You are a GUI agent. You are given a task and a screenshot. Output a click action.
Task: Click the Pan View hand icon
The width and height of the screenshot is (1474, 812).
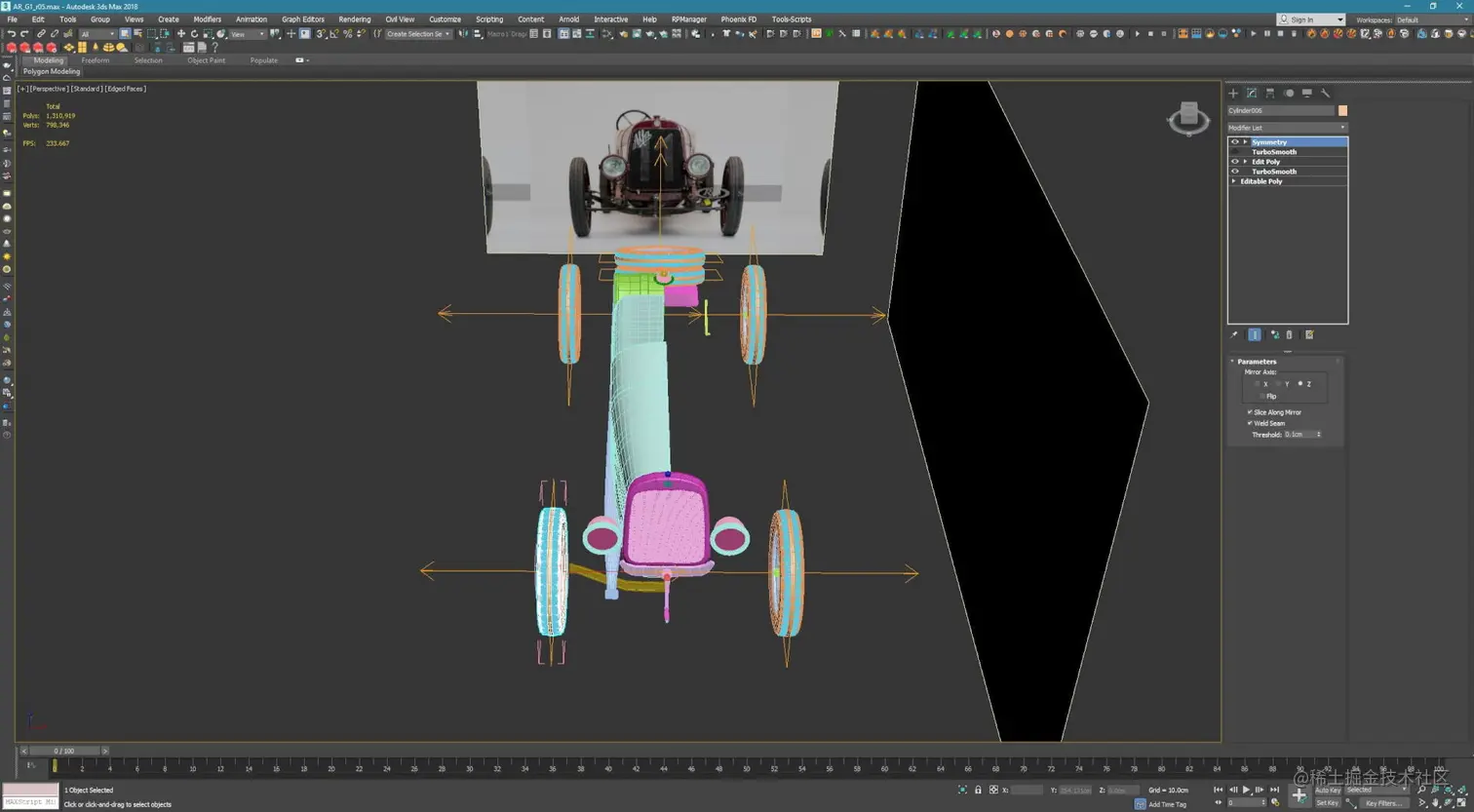click(x=1436, y=803)
